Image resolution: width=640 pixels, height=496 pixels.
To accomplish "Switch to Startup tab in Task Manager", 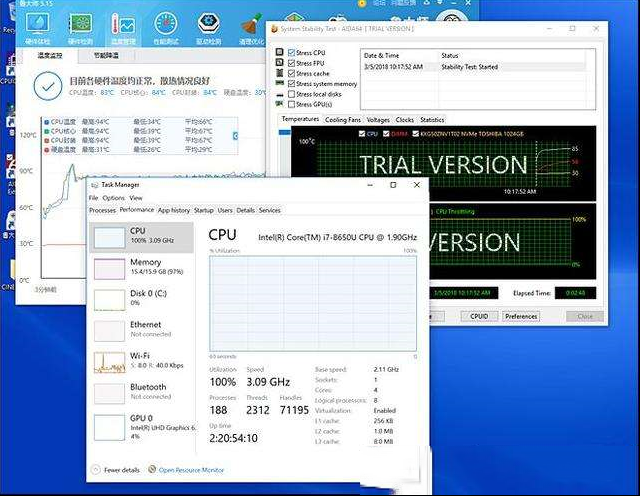I will 204,210.
